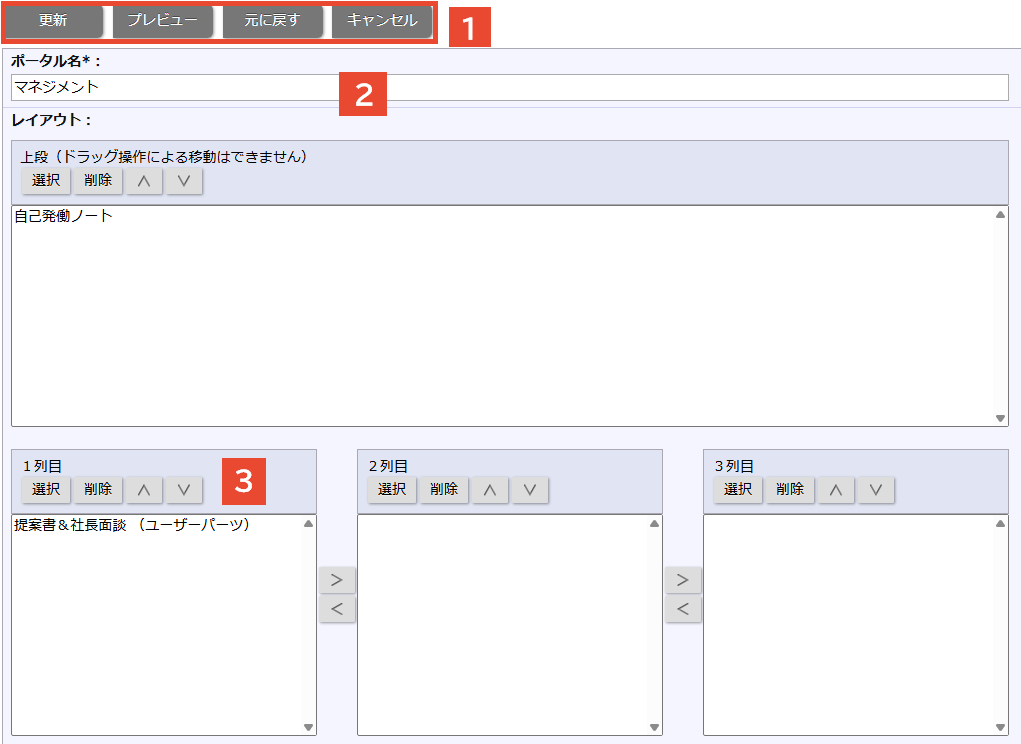Move item right from 1列目 to 2列目
The image size is (1021, 744).
tap(337, 580)
